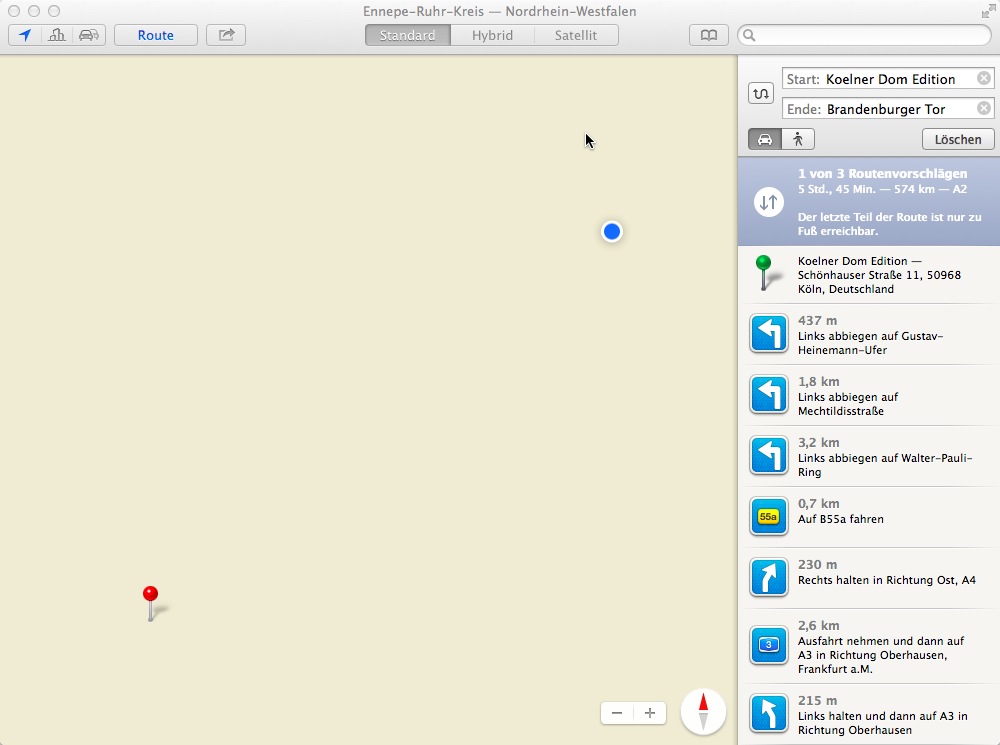Toggle the 3D buildings view icon
1000x745 pixels.
click(57, 35)
